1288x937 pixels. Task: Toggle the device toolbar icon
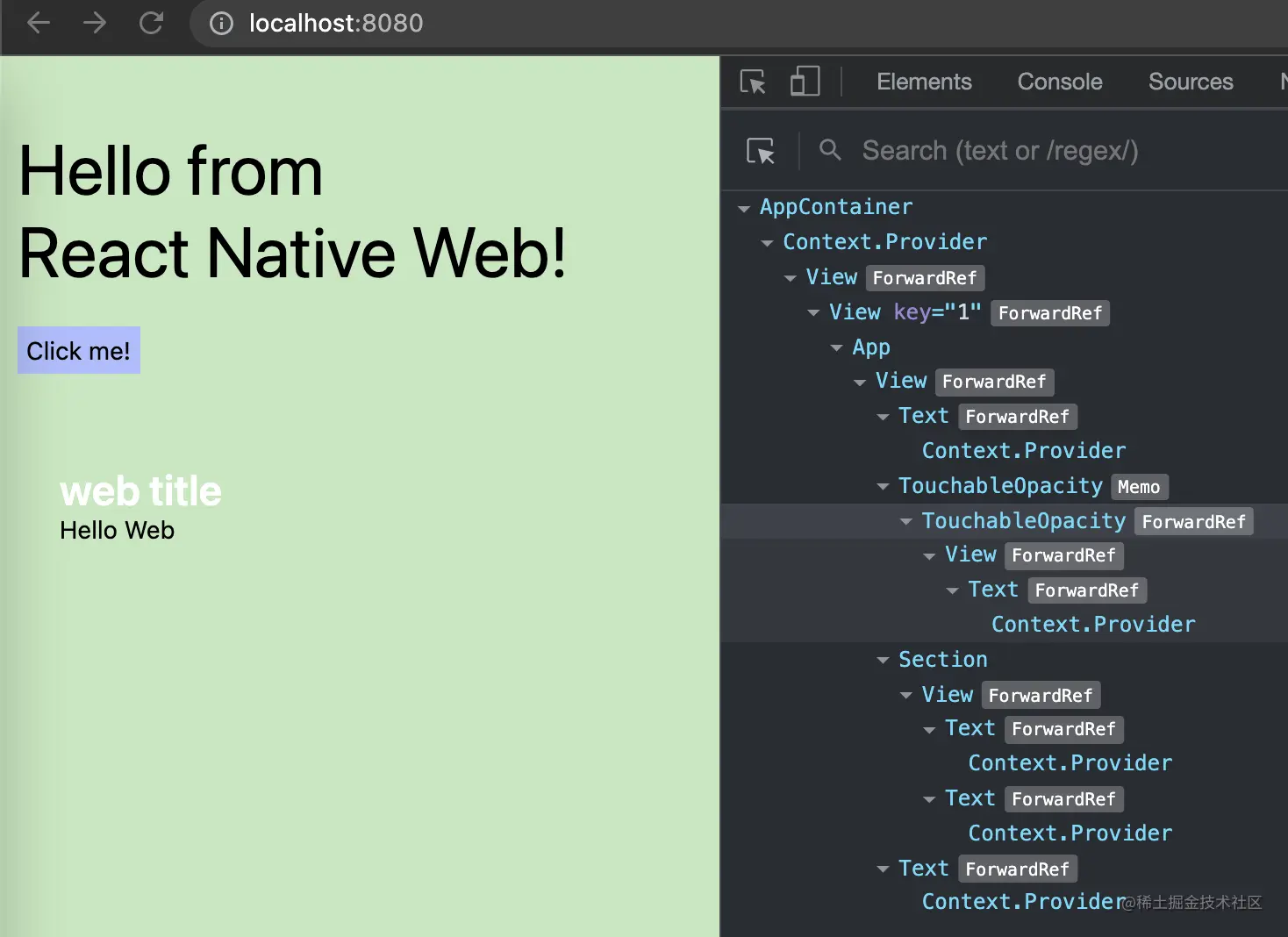point(805,82)
